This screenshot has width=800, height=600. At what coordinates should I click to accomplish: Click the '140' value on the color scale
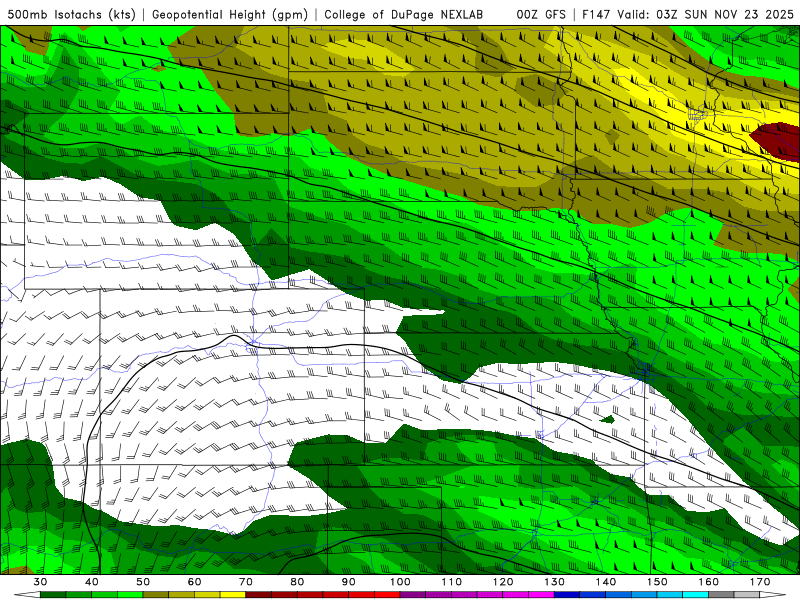tap(606, 582)
